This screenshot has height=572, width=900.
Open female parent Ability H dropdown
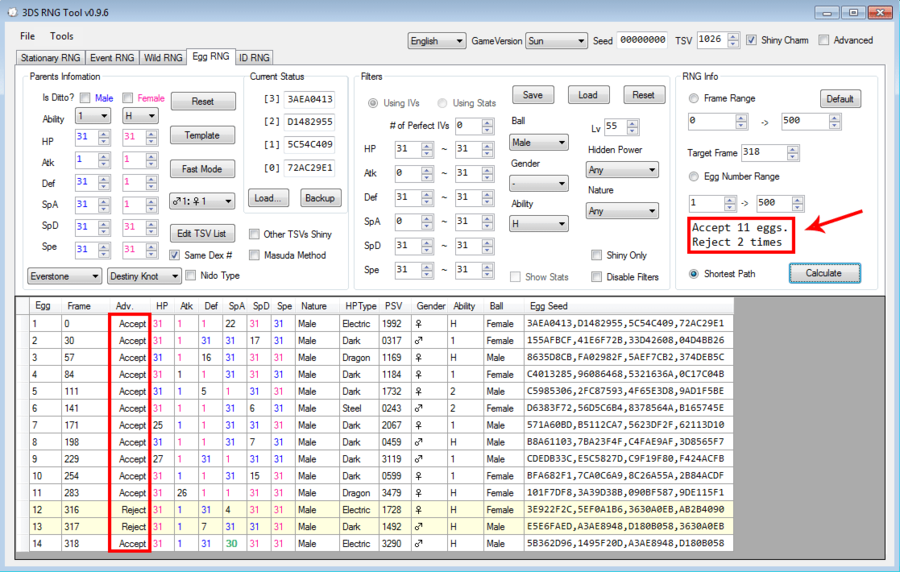coord(141,116)
